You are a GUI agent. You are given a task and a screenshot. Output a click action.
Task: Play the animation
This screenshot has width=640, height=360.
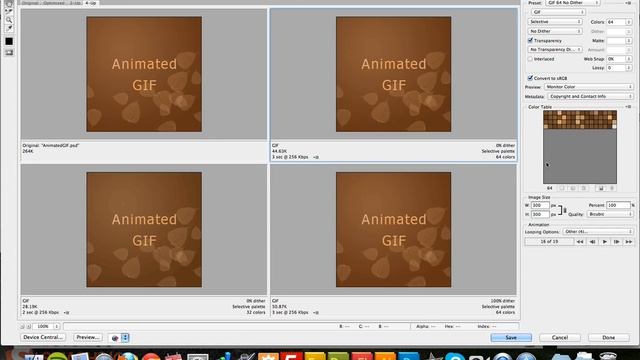[x=604, y=242]
